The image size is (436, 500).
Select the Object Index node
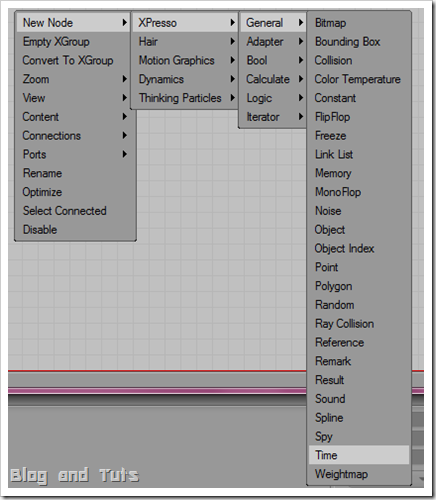click(x=359, y=248)
